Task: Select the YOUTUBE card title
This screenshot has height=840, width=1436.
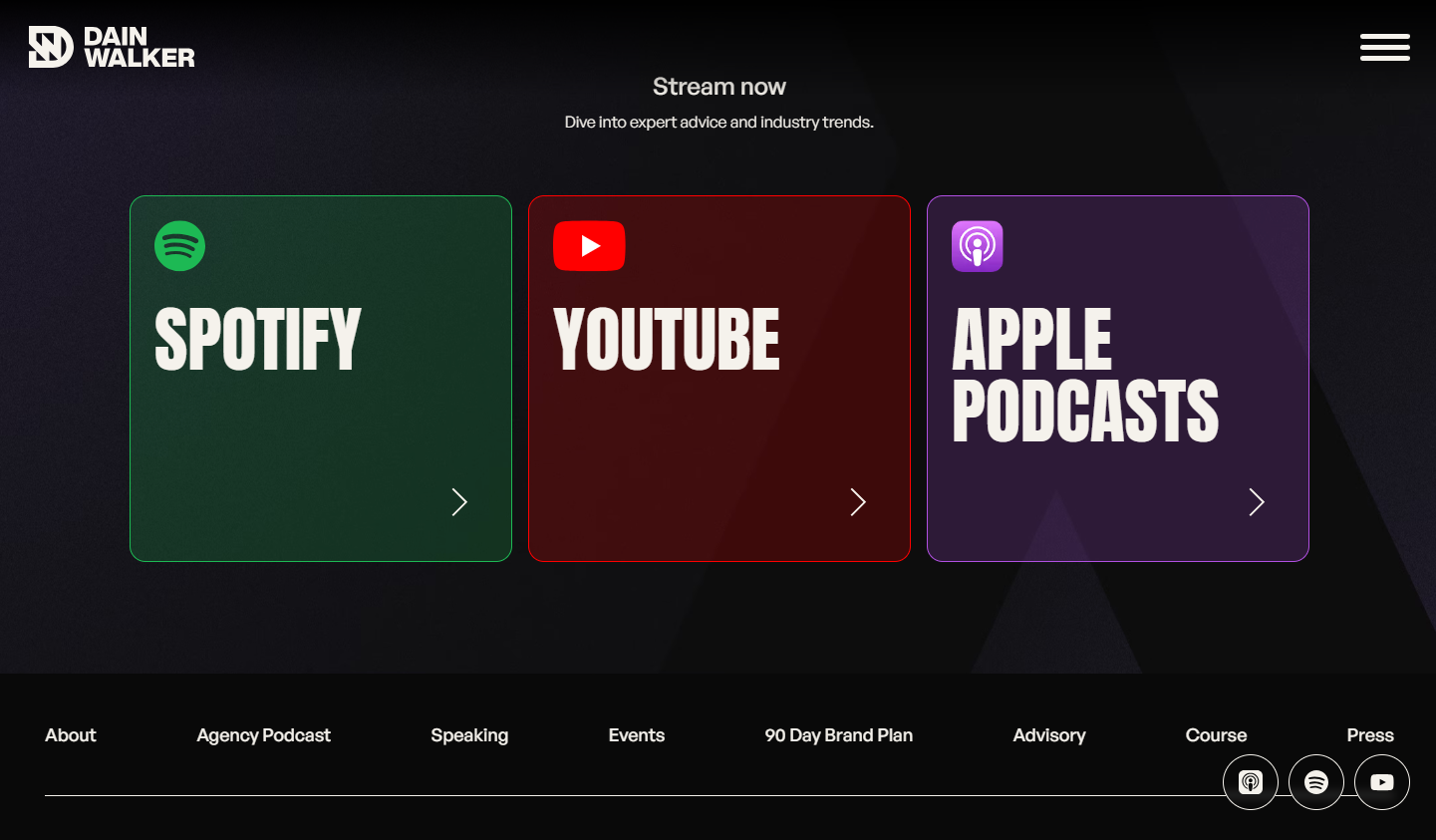Action: (667, 340)
